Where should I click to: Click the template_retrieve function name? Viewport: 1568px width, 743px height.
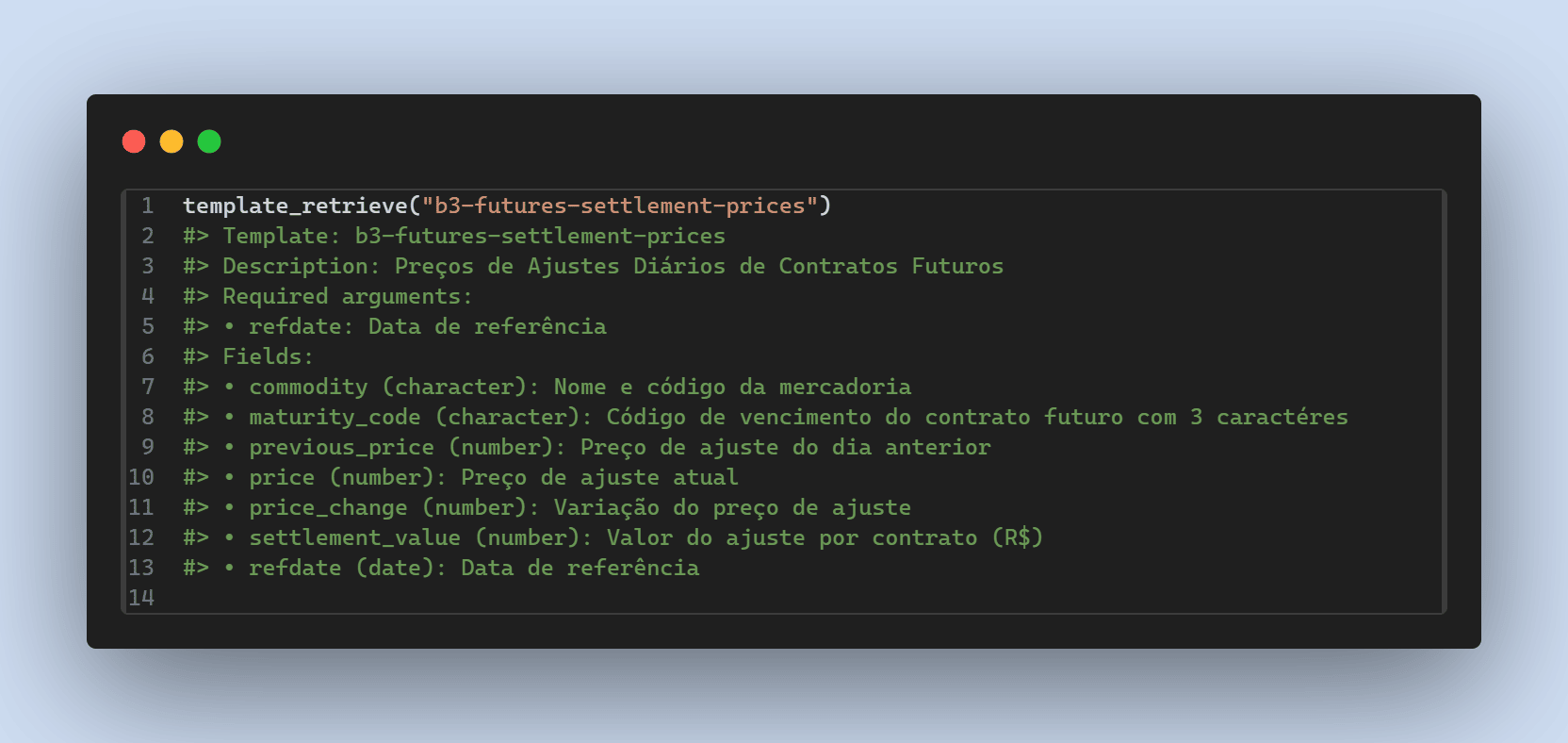click(x=295, y=206)
